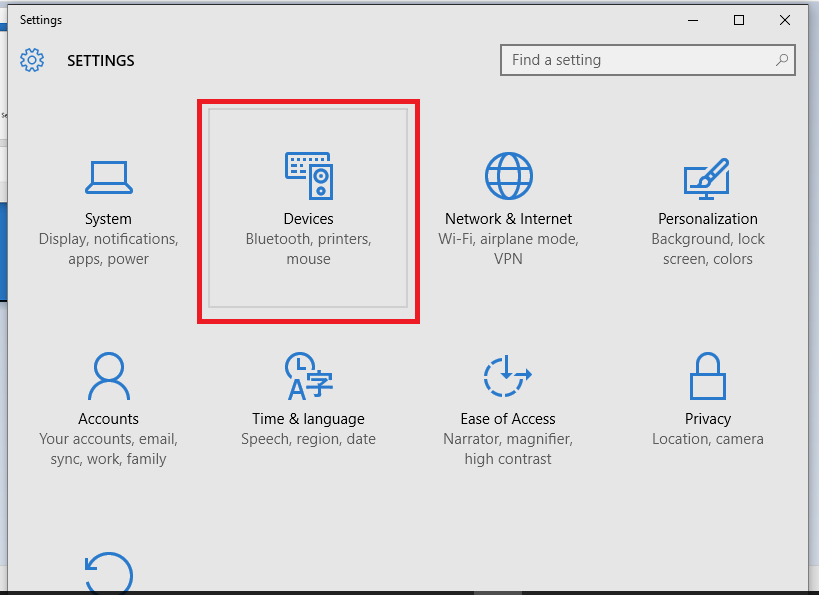Open the Devices keyboard and speaker icon
Viewport: 819px width, 595px height.
click(309, 176)
